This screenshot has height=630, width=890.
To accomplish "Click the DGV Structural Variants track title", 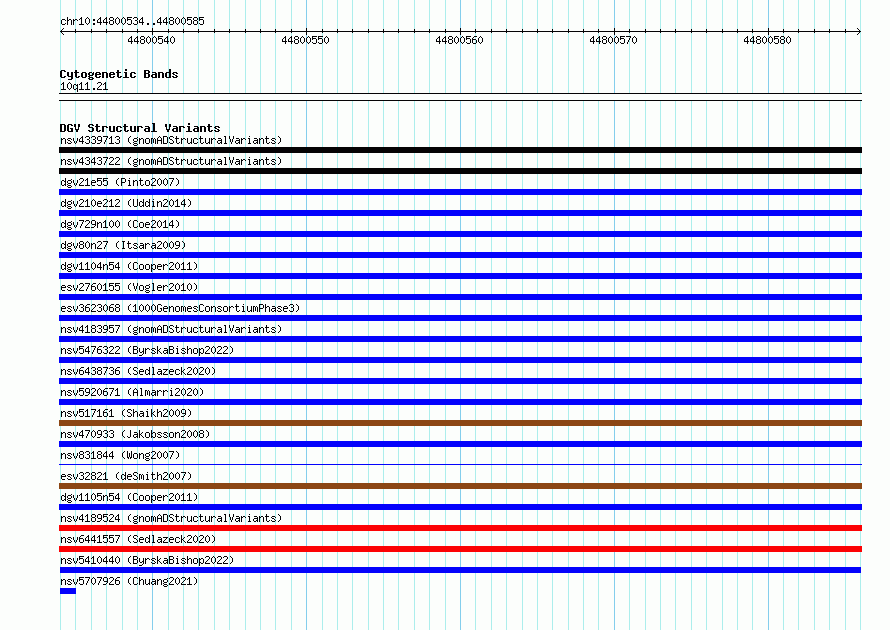I will [x=140, y=128].
